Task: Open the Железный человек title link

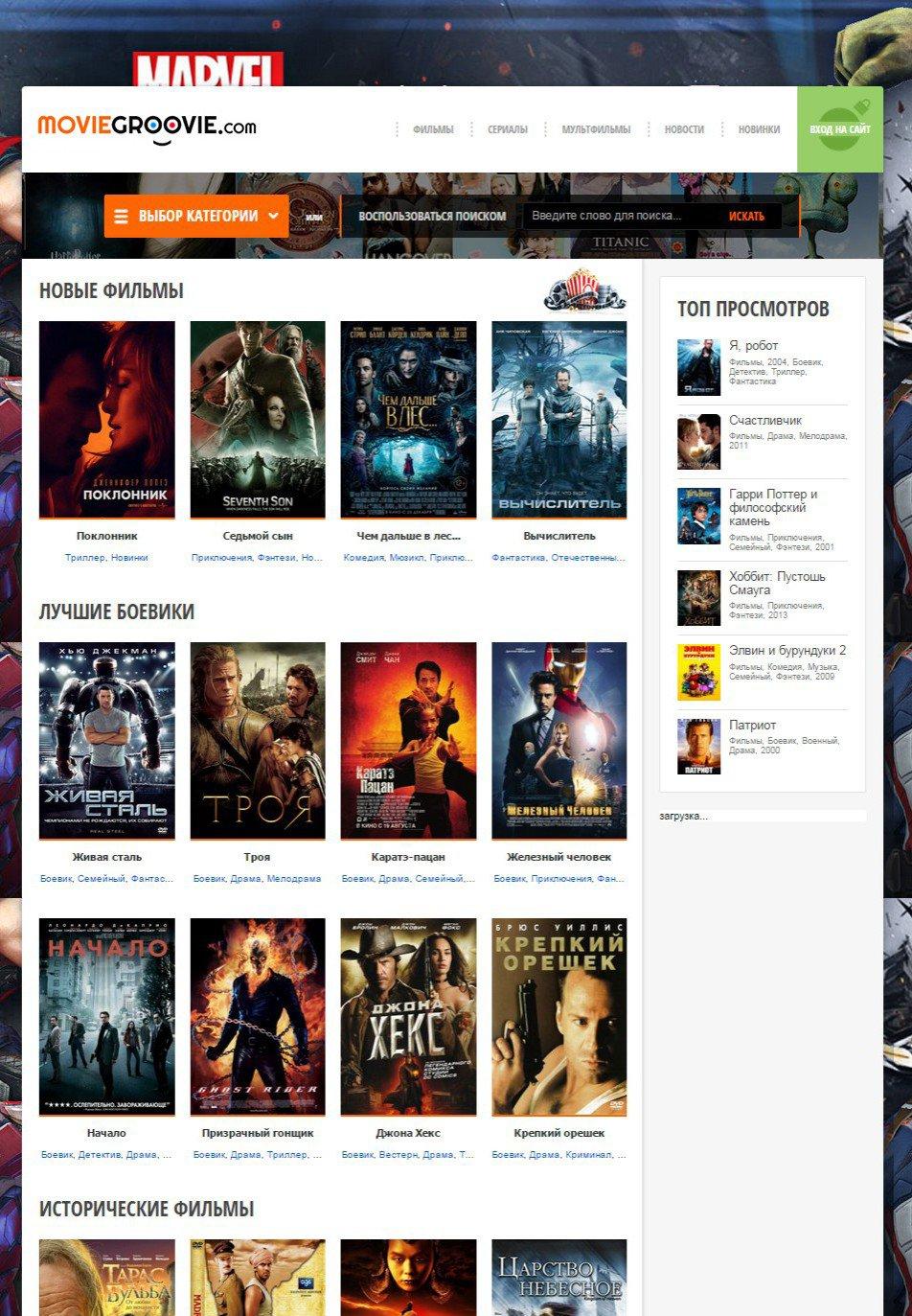Action: point(559,857)
